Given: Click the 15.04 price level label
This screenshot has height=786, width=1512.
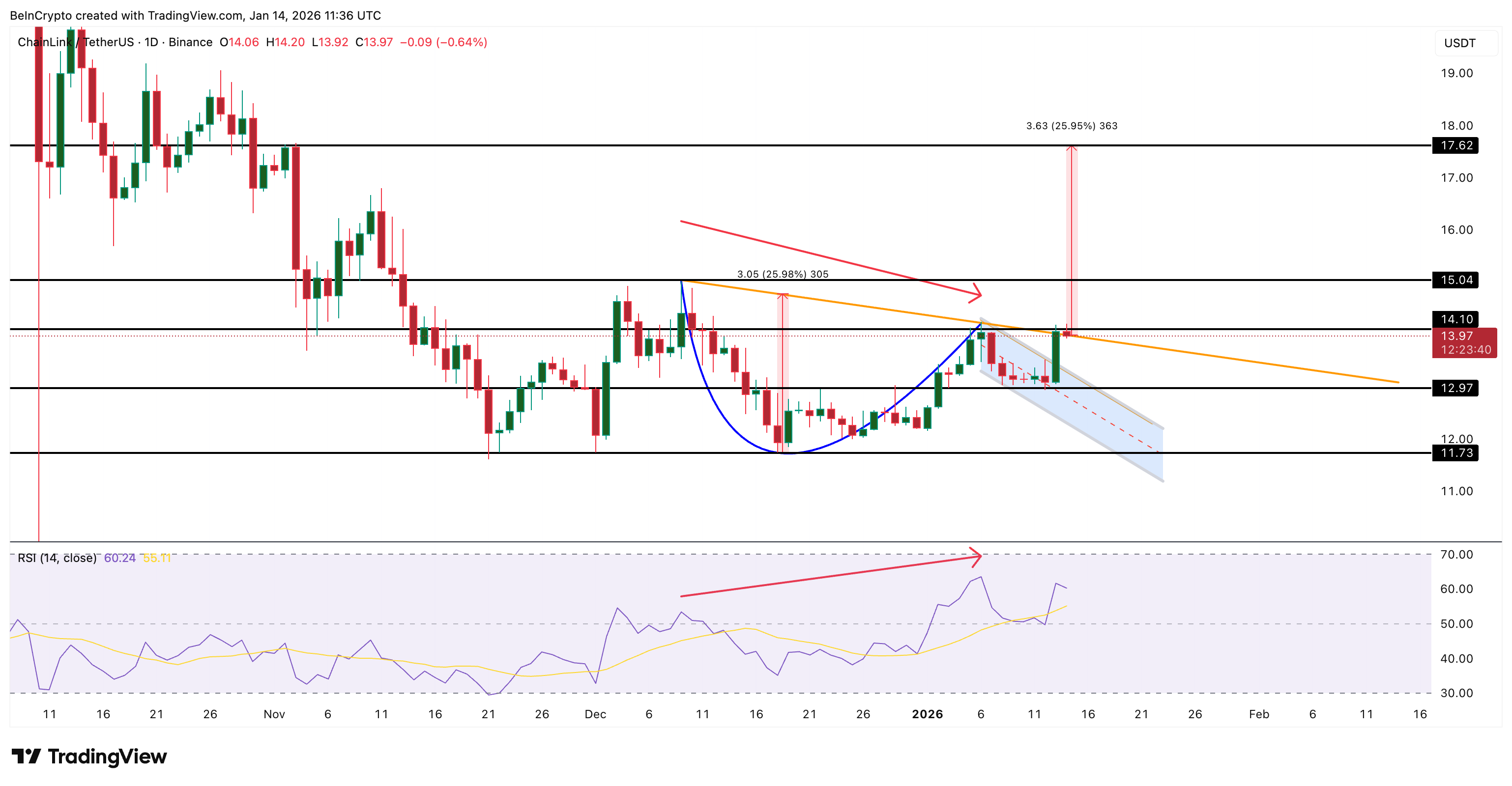Looking at the screenshot, I should 1455,280.
